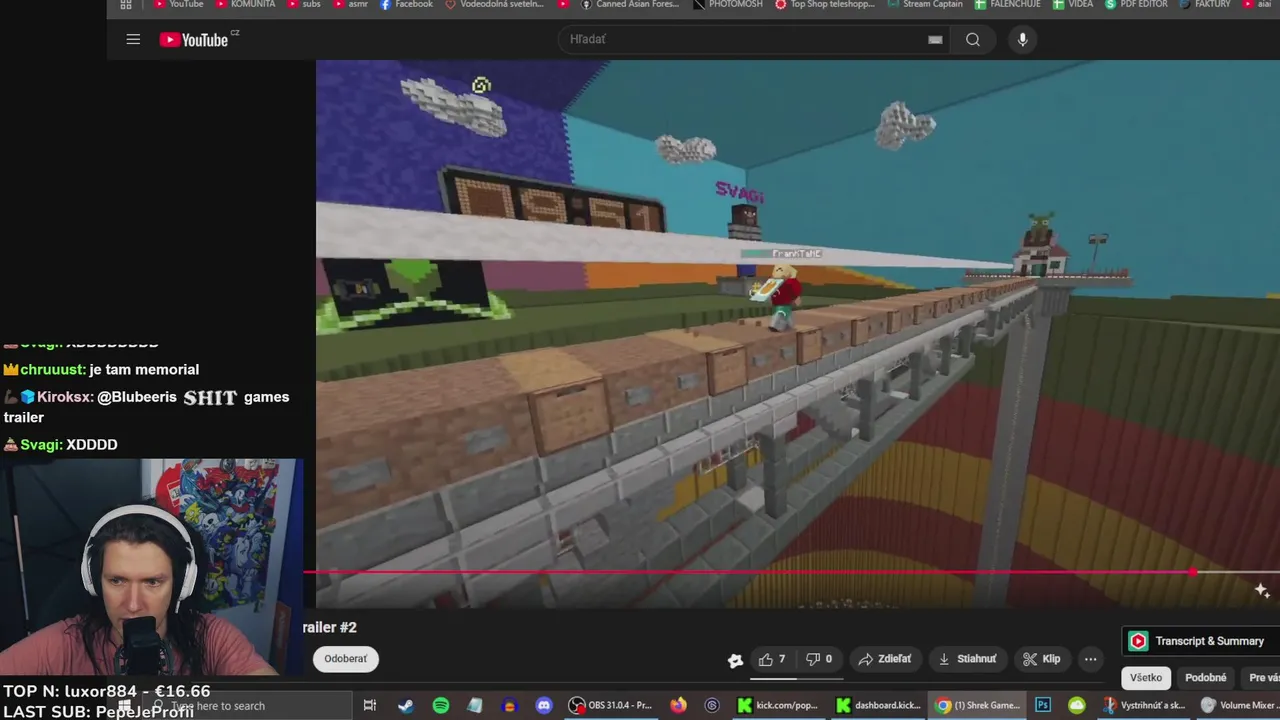The height and width of the screenshot is (720, 1280).
Task: Open the on-screen keyboard icon in search box
Action: (x=935, y=40)
